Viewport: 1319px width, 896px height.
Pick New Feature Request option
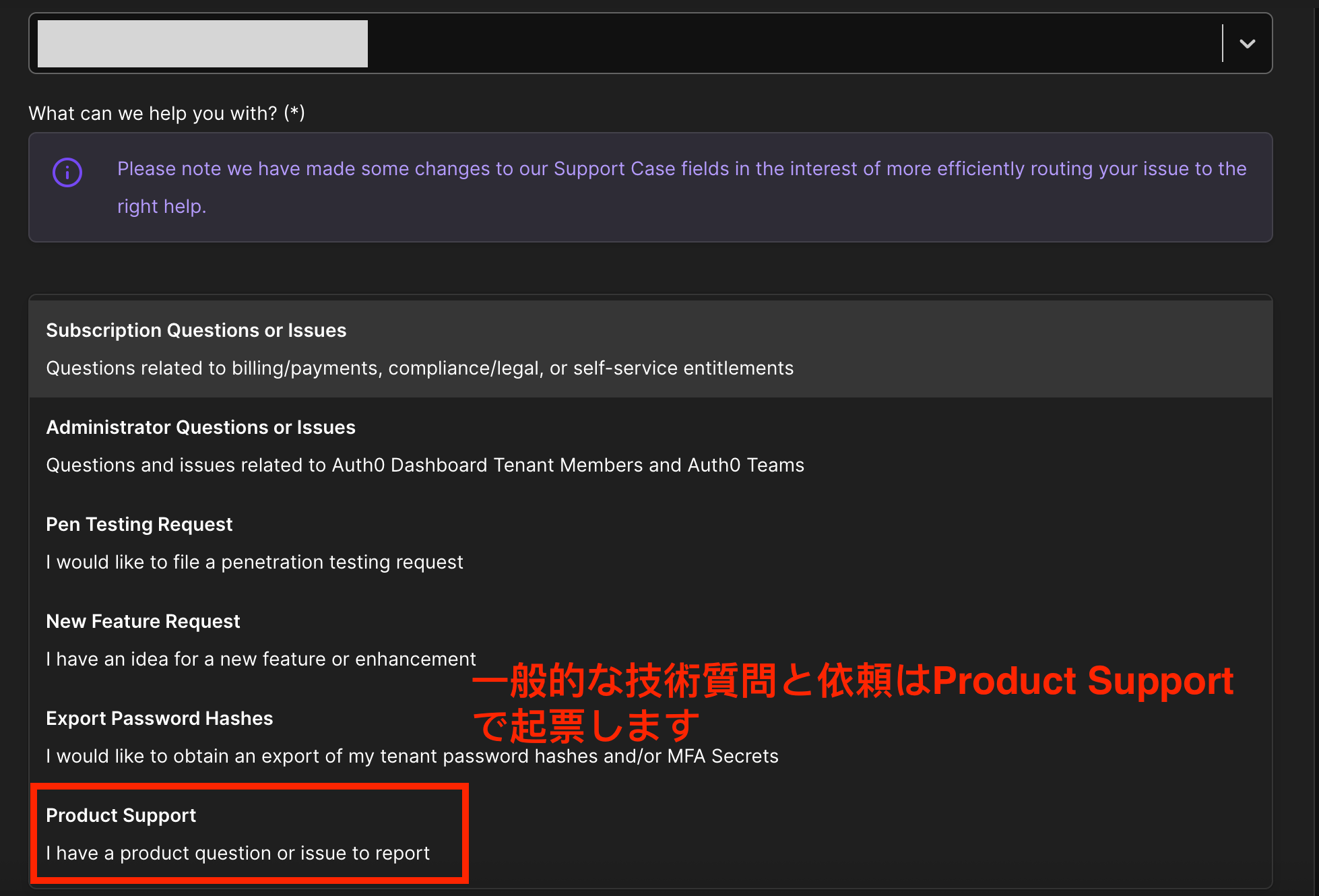click(x=143, y=621)
